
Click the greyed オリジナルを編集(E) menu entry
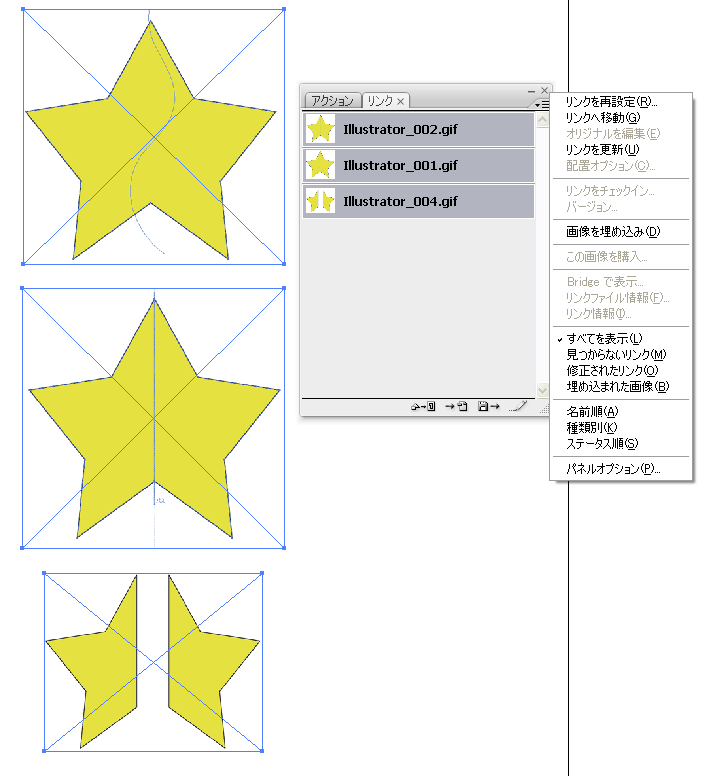(613, 134)
